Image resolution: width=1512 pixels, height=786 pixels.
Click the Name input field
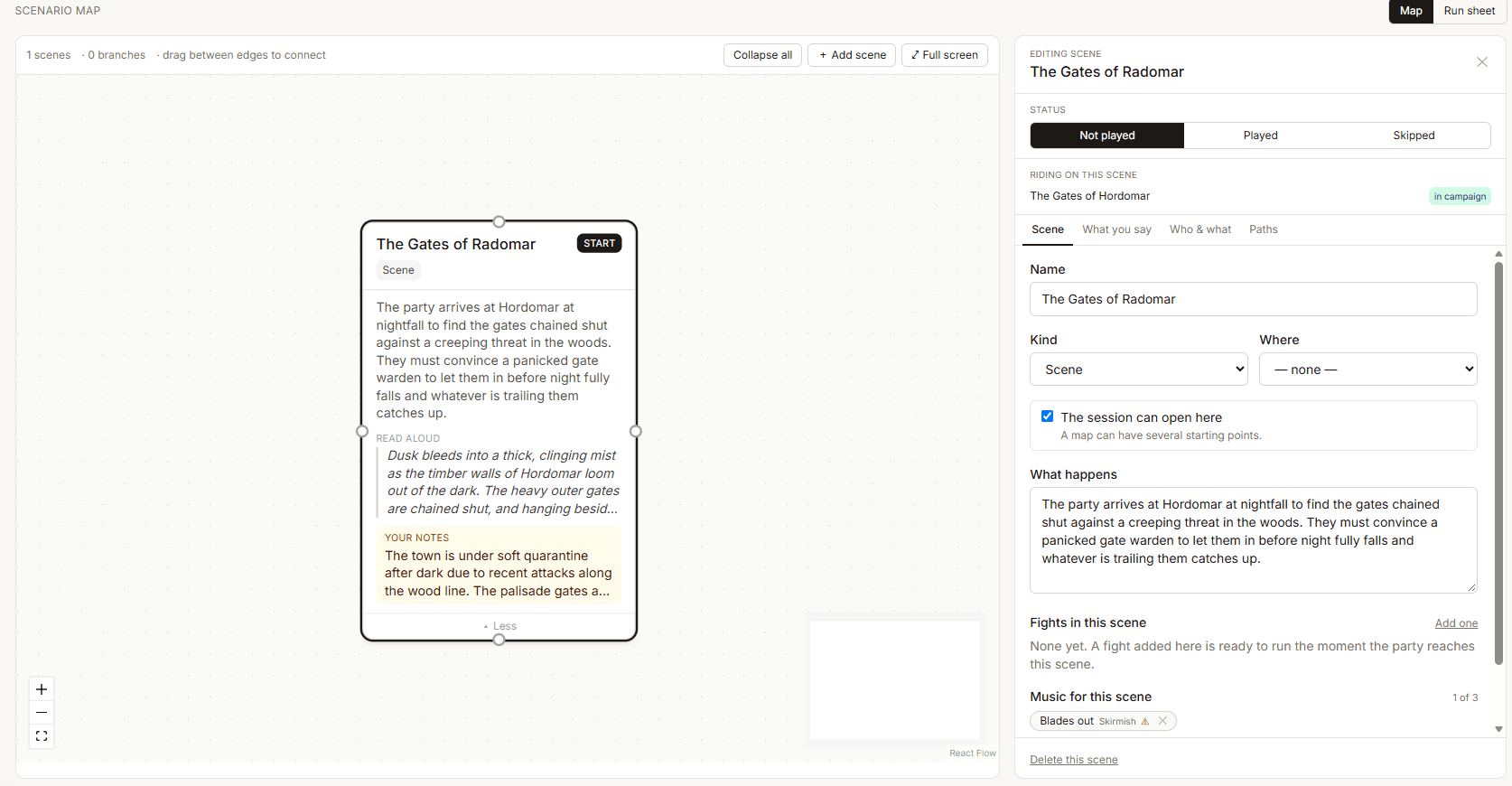[x=1254, y=299]
